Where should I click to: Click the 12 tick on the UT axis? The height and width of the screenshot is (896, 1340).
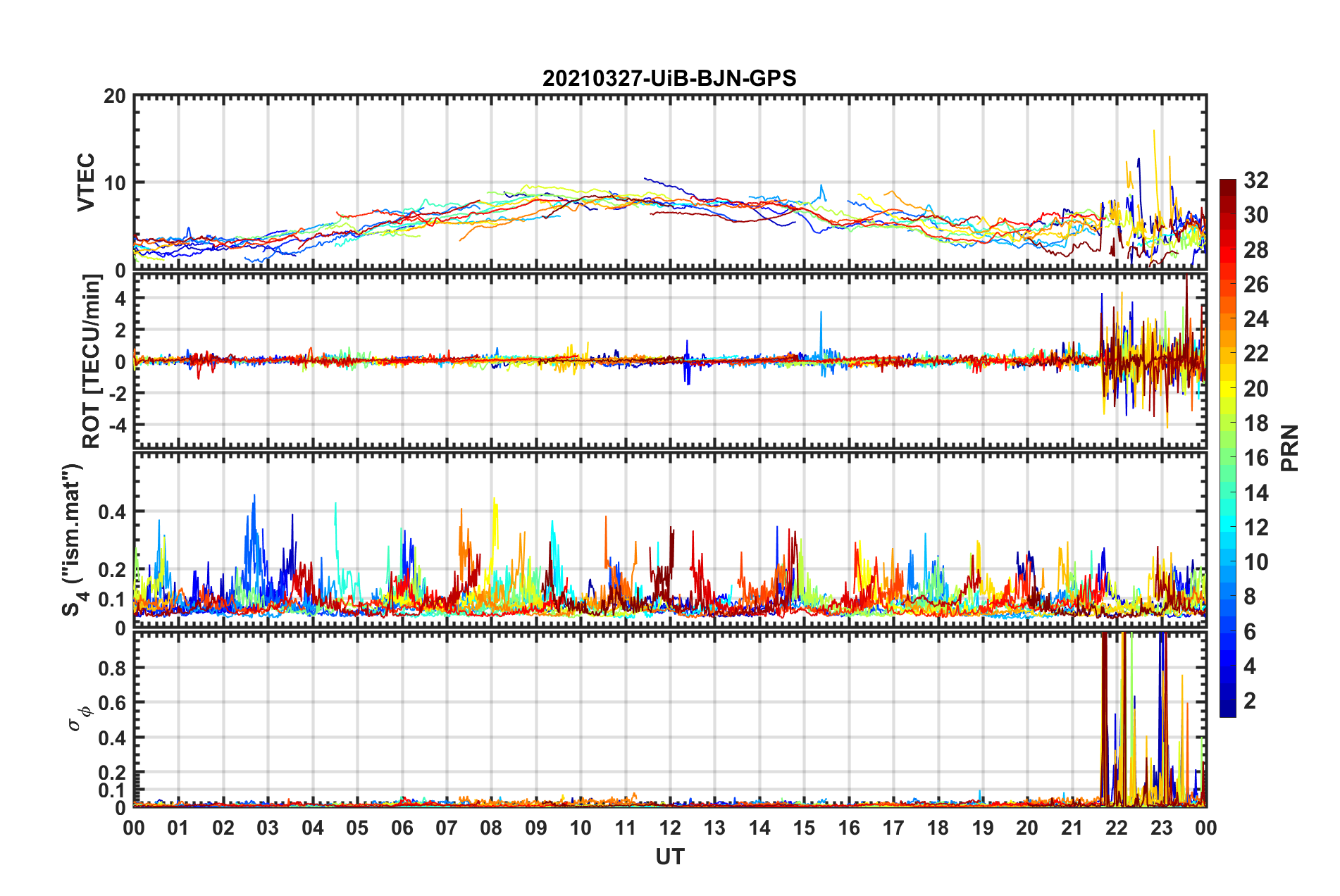(669, 828)
